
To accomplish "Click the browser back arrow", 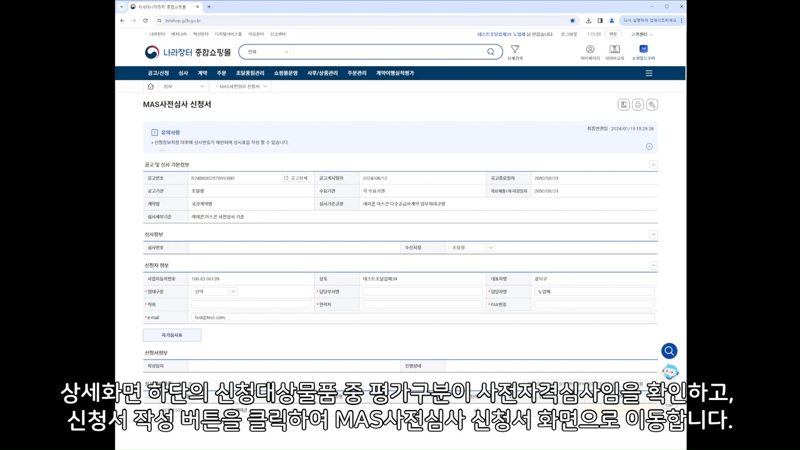I will coord(122,21).
